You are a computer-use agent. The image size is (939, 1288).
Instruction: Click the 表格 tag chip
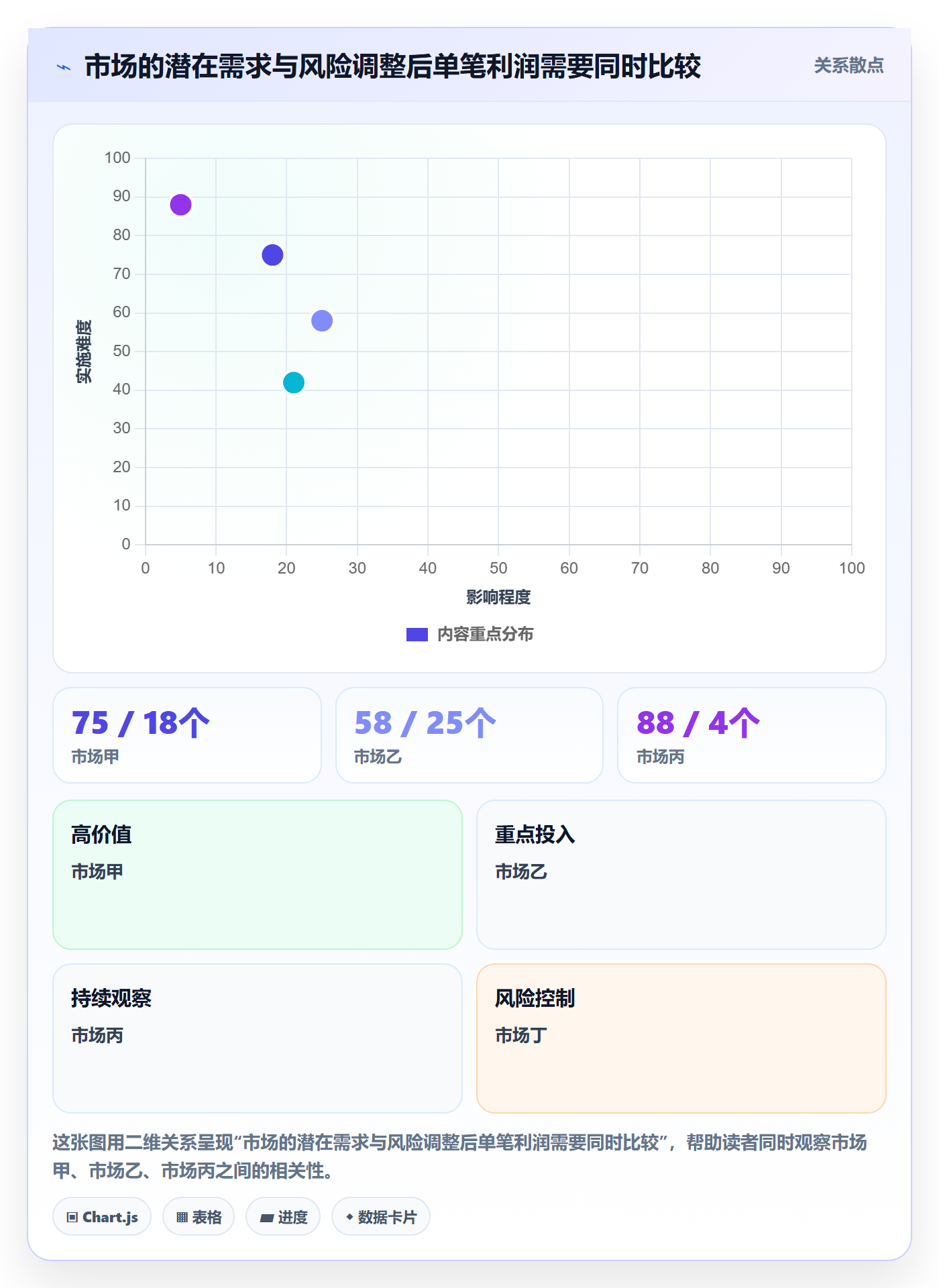(199, 1216)
